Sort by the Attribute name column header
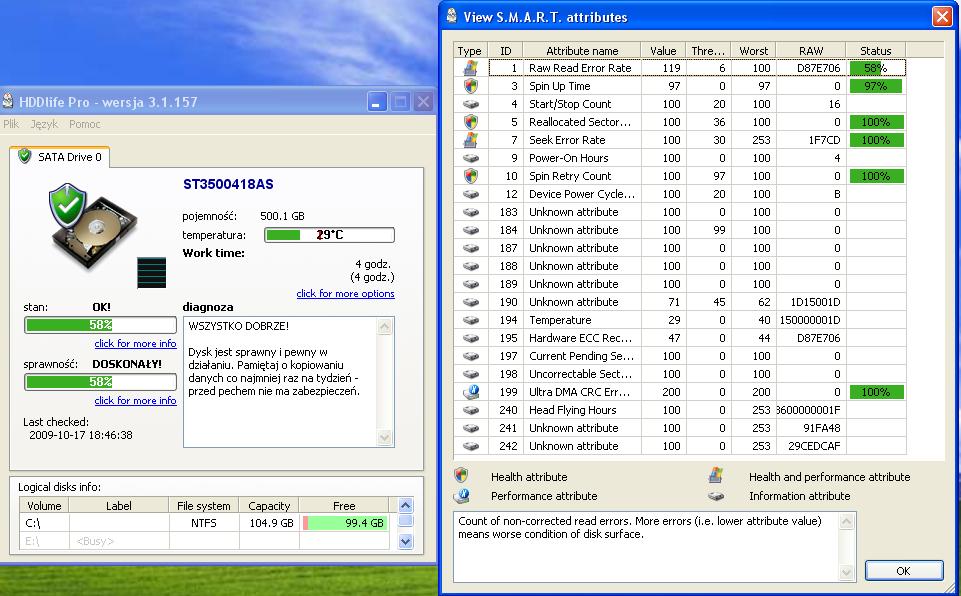This screenshot has width=961, height=596. click(582, 51)
